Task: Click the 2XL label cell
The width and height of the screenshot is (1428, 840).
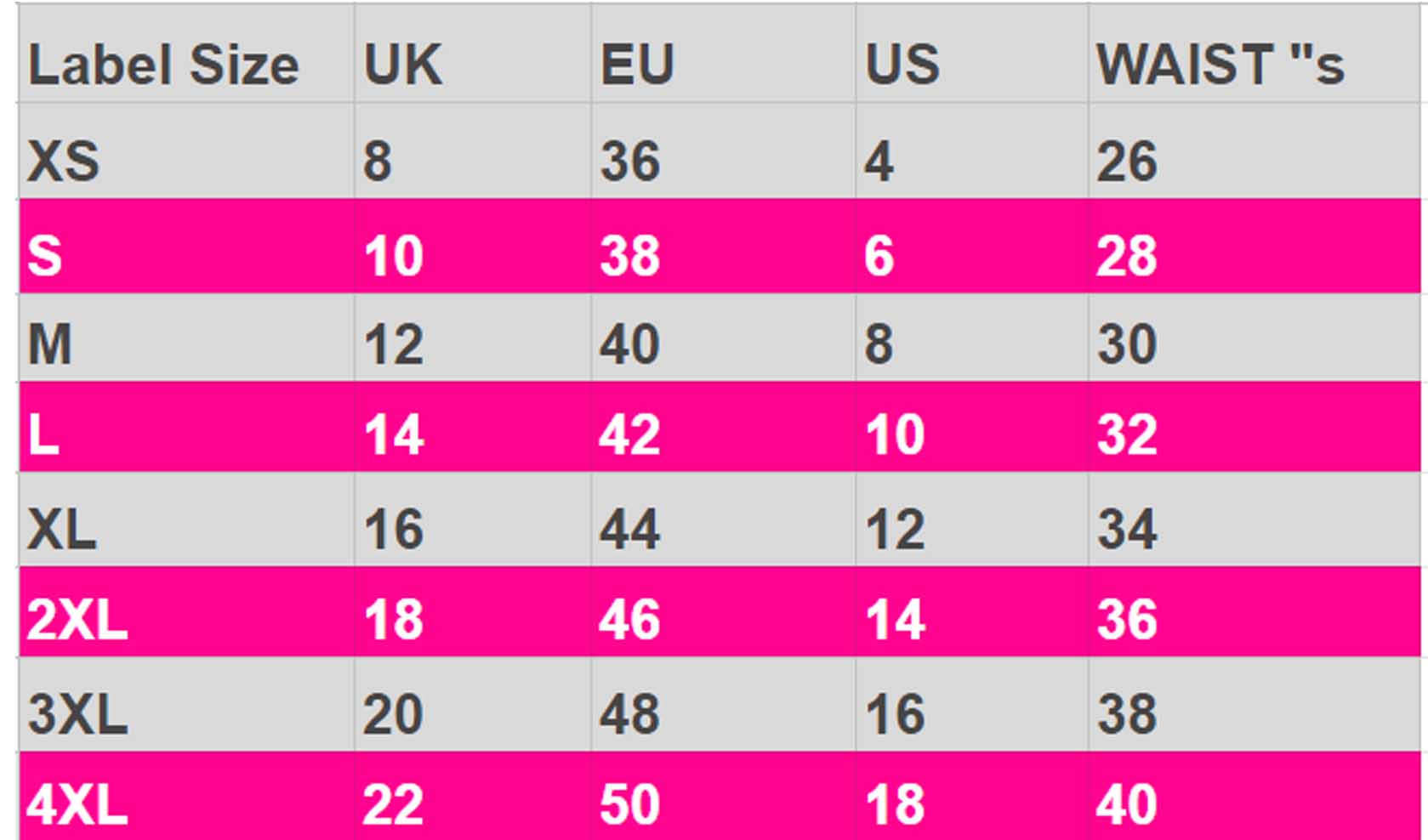Action: pyautogui.click(x=77, y=619)
